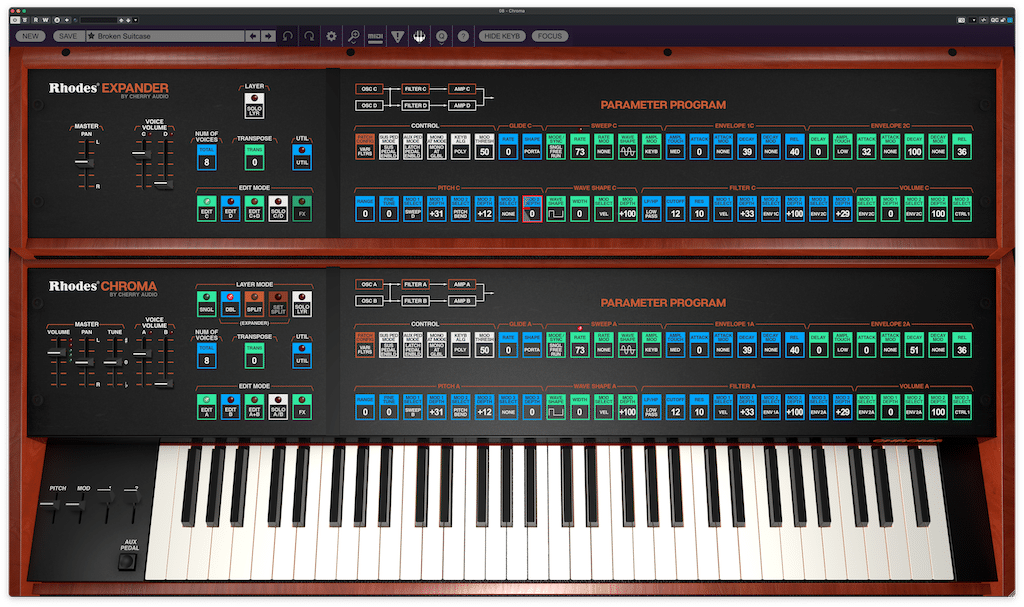Toggle SOLO C/D in Expander edit mode

[x=278, y=208]
